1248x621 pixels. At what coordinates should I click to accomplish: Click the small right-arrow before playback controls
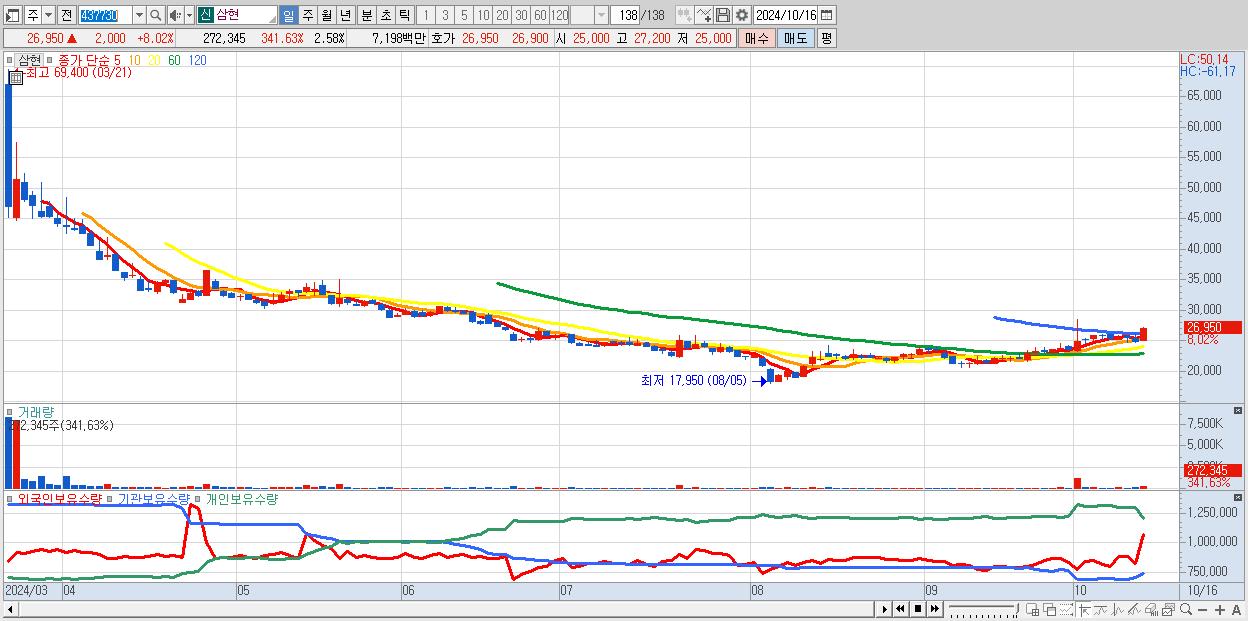coord(885,608)
